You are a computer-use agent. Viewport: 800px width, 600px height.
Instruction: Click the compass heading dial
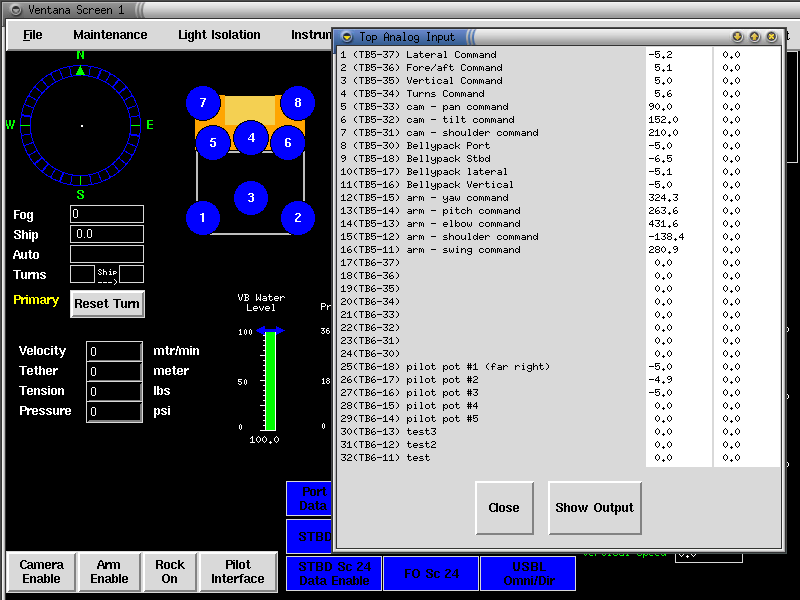(81, 125)
